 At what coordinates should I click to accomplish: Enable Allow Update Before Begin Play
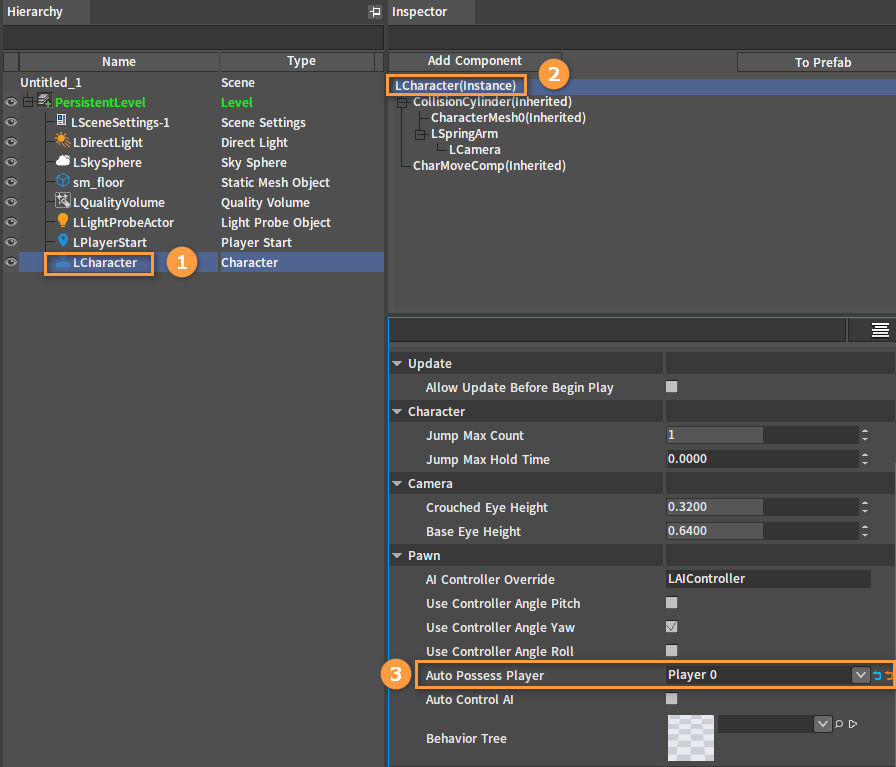(x=671, y=387)
